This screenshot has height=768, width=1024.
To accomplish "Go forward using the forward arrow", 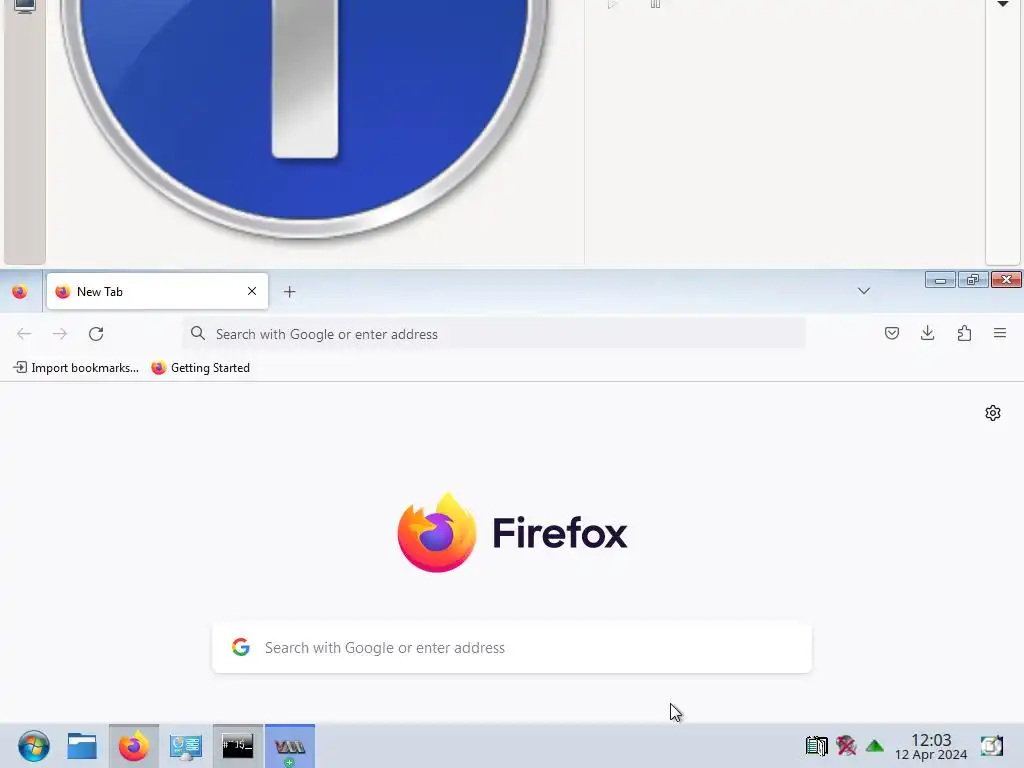I will pyautogui.click(x=60, y=334).
